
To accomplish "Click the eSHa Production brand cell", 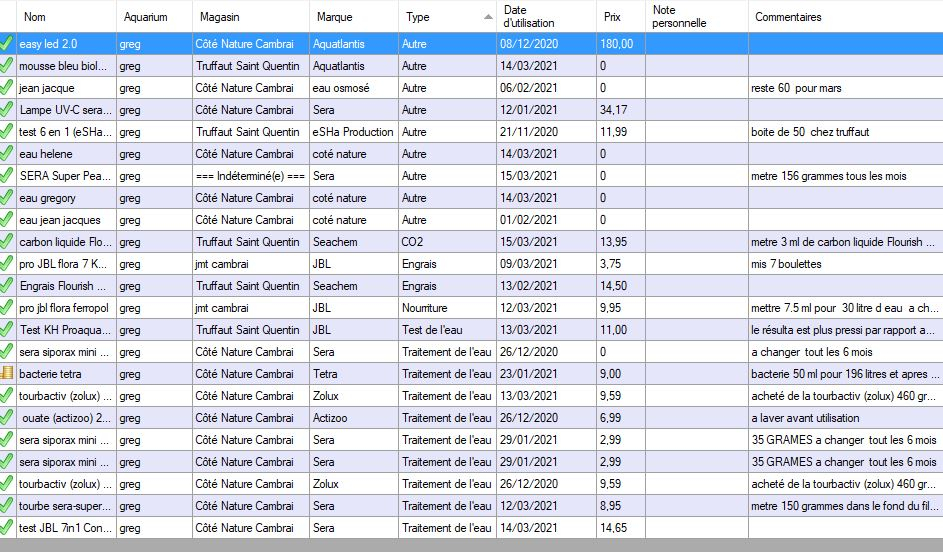I will pyautogui.click(x=353, y=132).
